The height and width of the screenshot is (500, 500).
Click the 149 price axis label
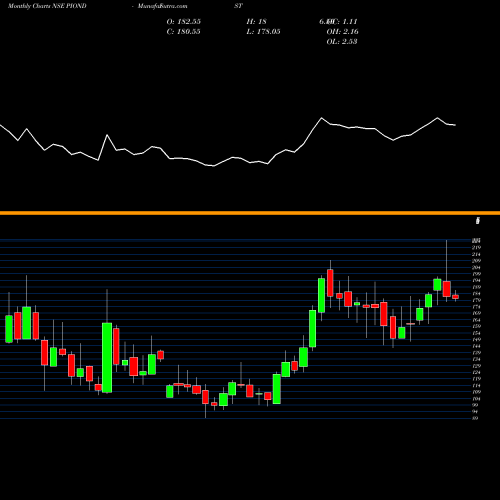pos(476,340)
